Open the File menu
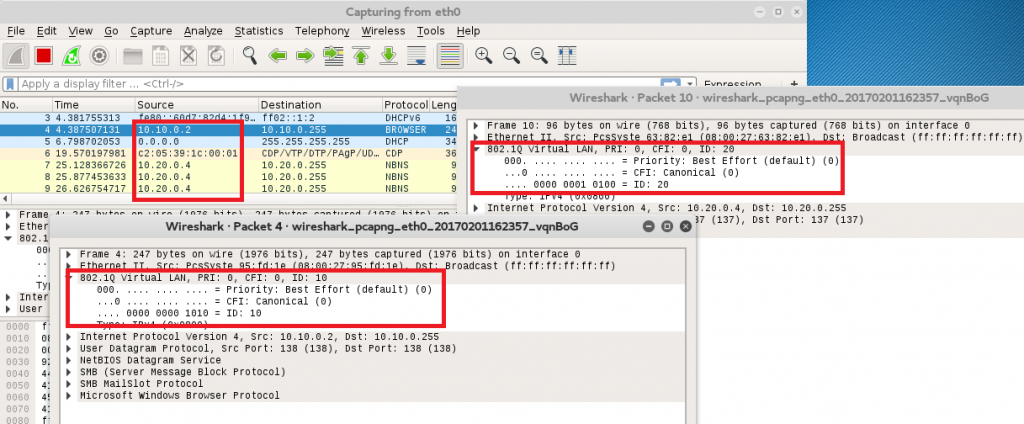The width and height of the screenshot is (1024, 424). (x=16, y=31)
